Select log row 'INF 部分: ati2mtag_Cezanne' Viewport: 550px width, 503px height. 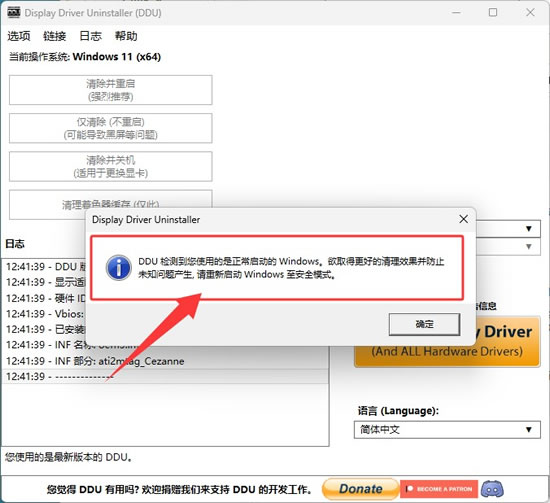coord(165,361)
